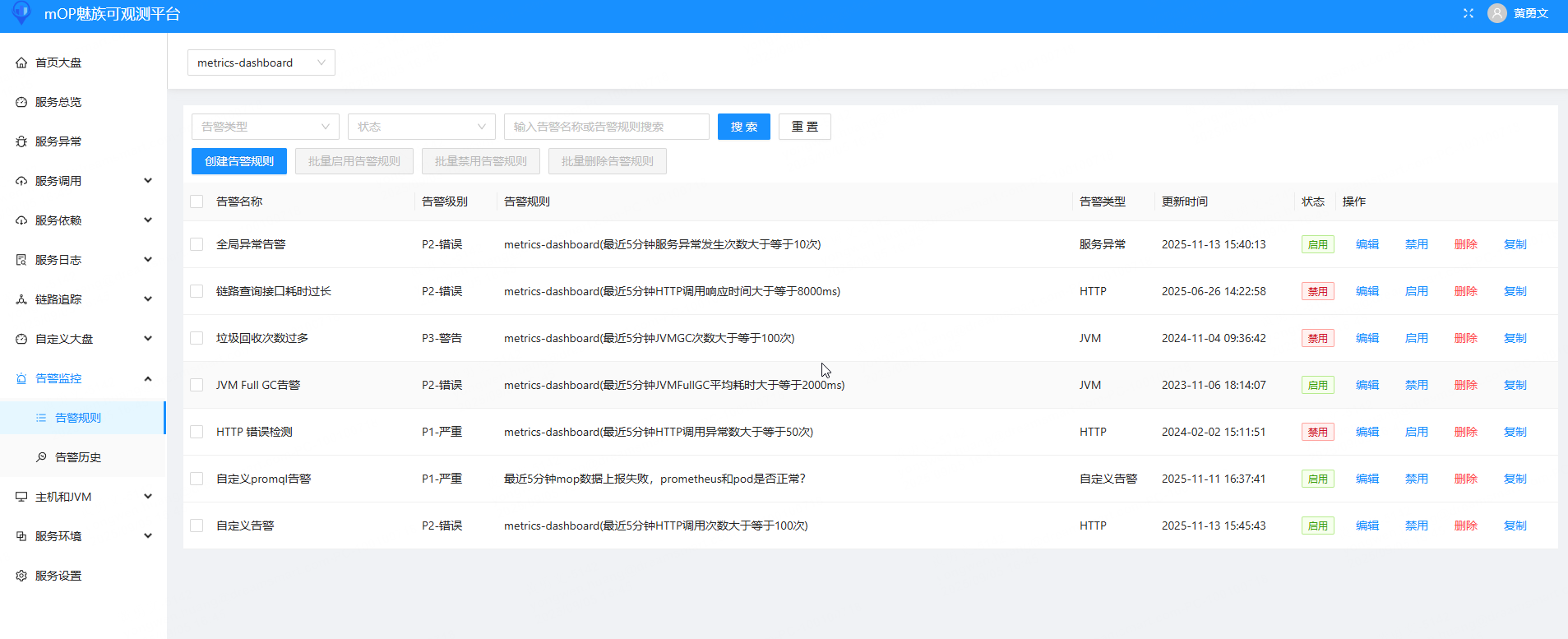Click the dashboard icon next to 服务总览
The image size is (1568, 639).
[21, 102]
